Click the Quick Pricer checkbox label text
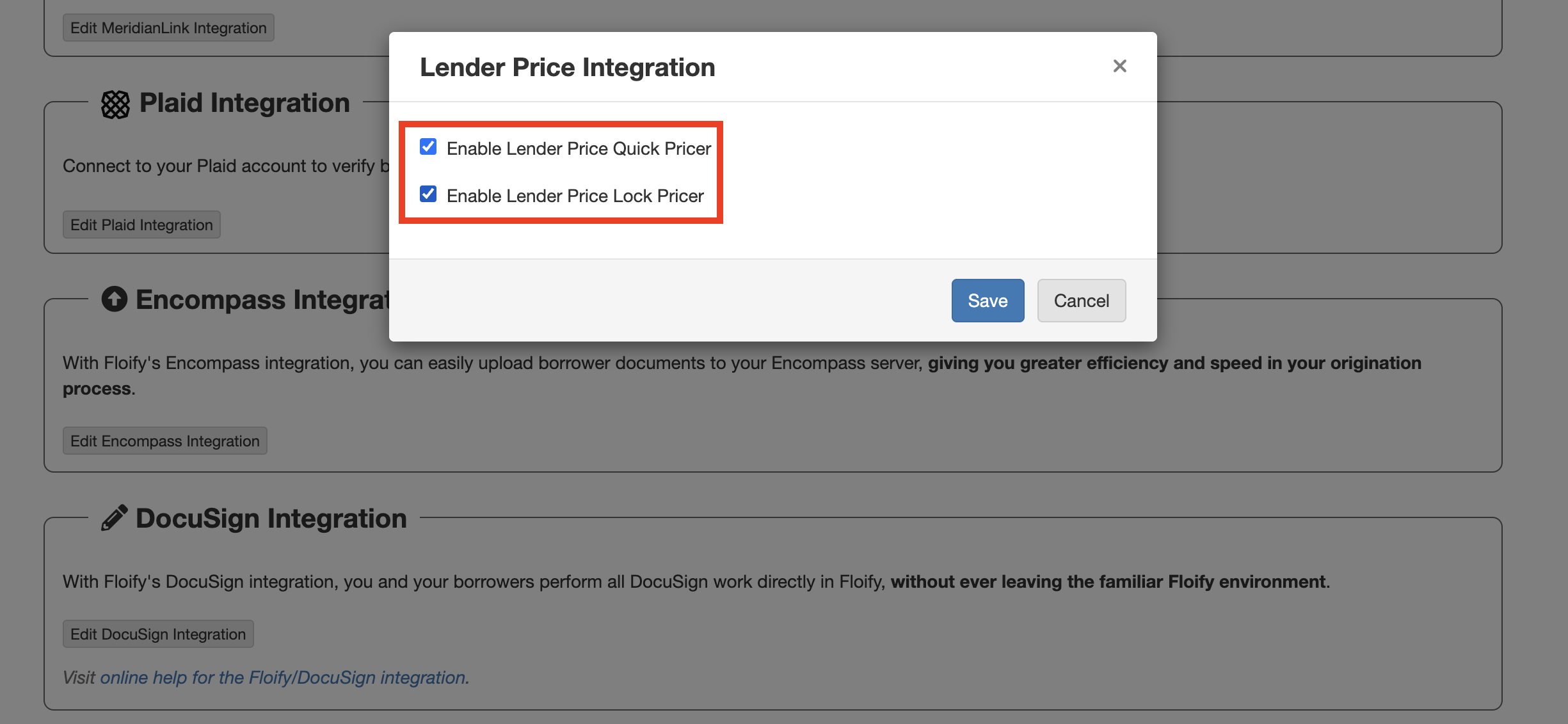Screen dimensions: 1568x724 pyautogui.click(x=579, y=148)
